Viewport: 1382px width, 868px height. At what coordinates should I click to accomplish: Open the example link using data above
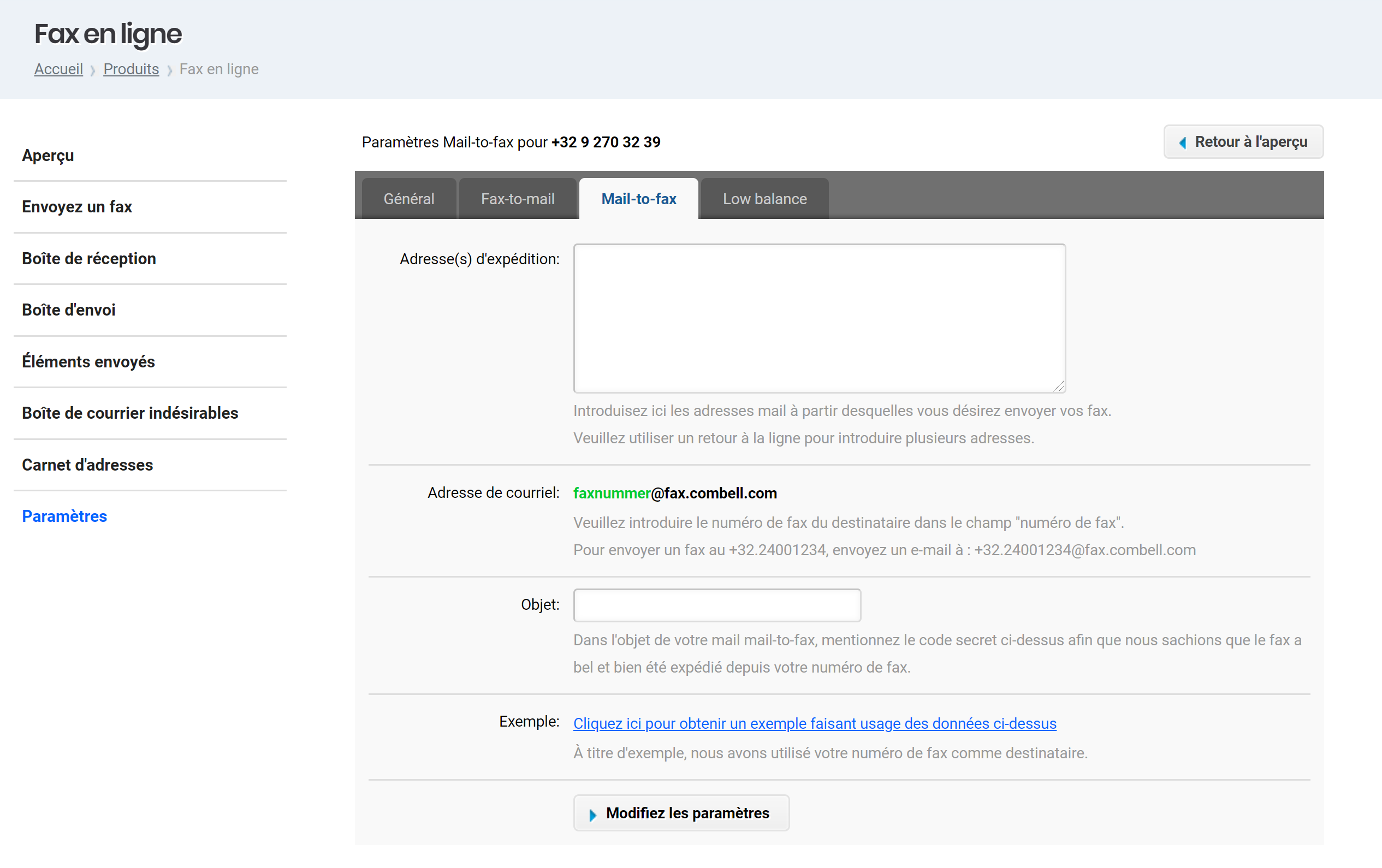click(x=814, y=723)
